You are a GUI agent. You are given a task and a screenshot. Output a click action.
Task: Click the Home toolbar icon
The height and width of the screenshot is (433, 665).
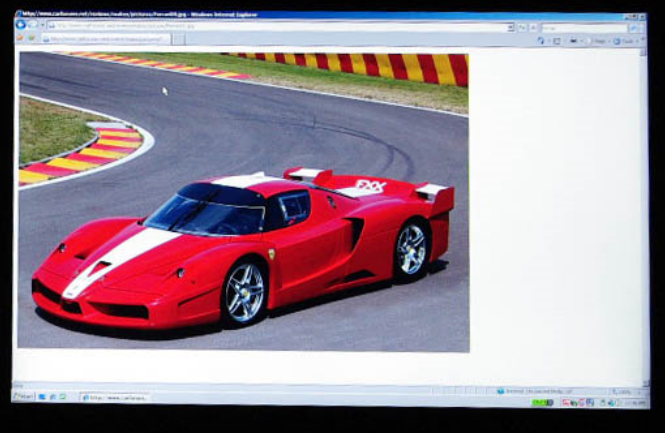[541, 40]
